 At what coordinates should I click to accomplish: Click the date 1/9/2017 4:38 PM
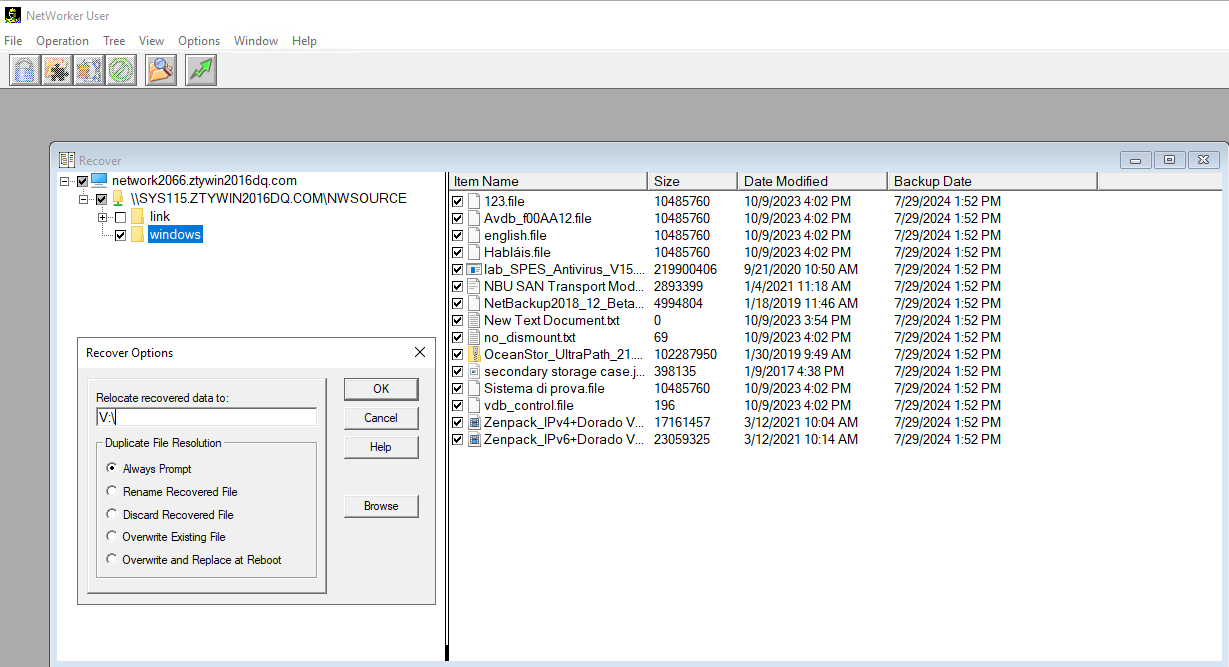pyautogui.click(x=794, y=371)
